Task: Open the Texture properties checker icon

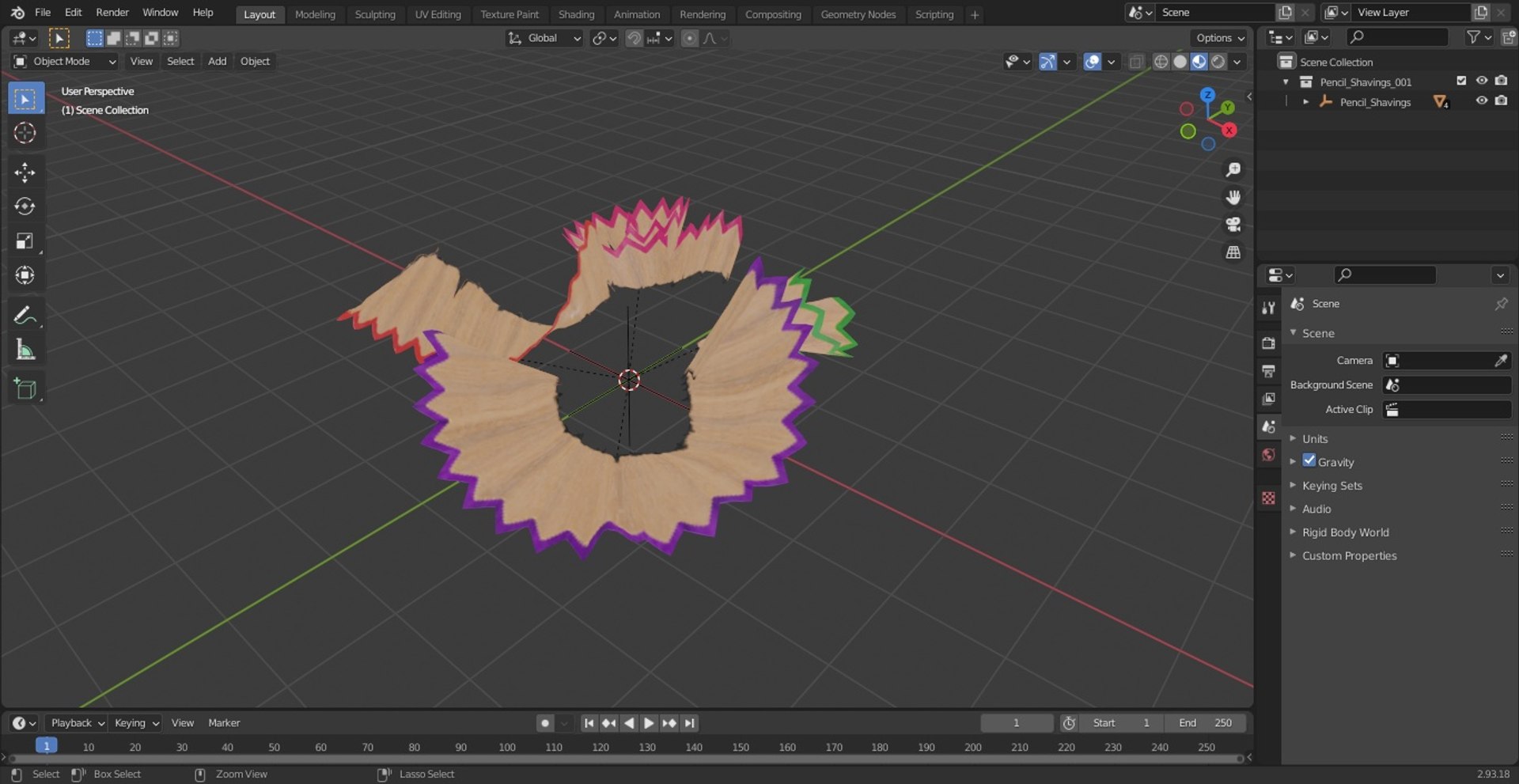Action: pos(1269,498)
